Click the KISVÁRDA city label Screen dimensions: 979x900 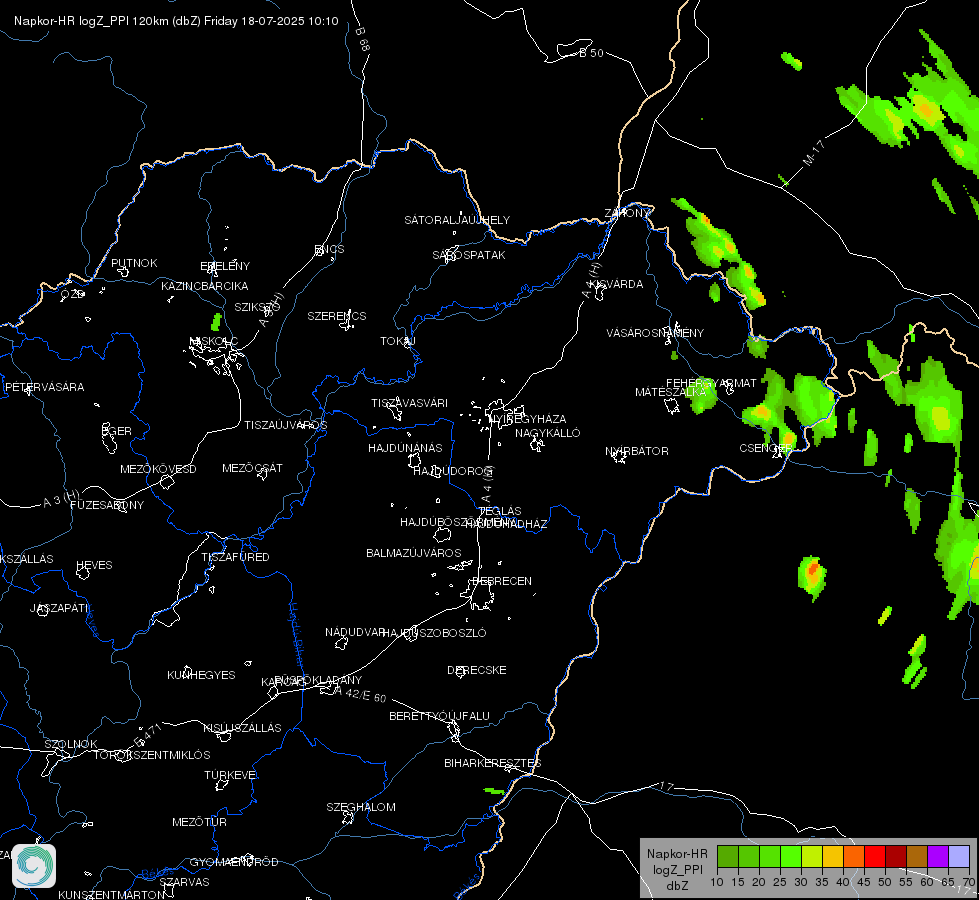[617, 284]
